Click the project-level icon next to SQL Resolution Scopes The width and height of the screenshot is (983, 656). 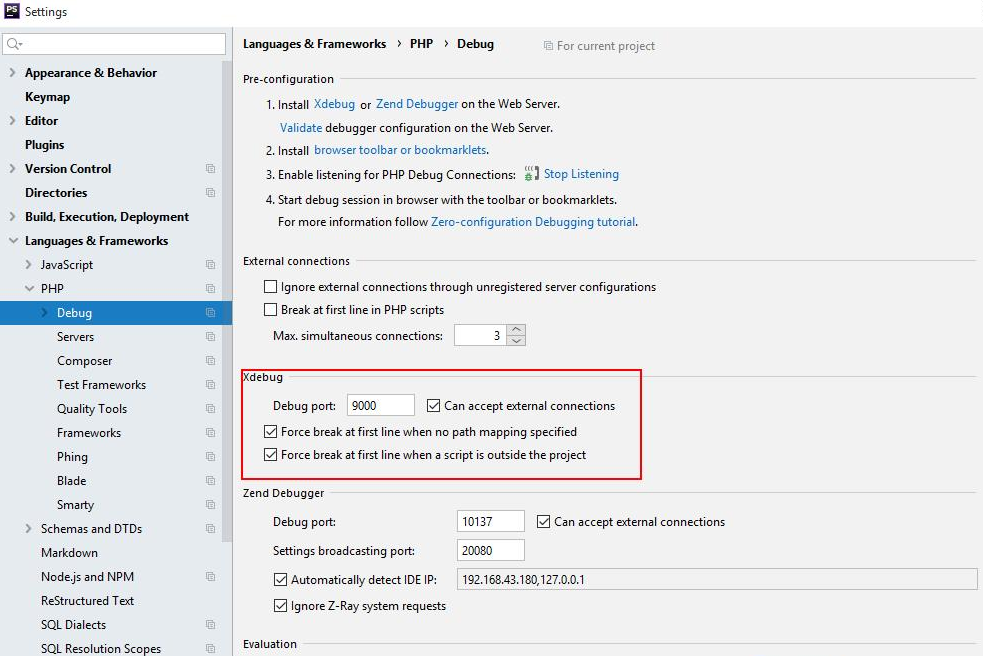point(211,648)
